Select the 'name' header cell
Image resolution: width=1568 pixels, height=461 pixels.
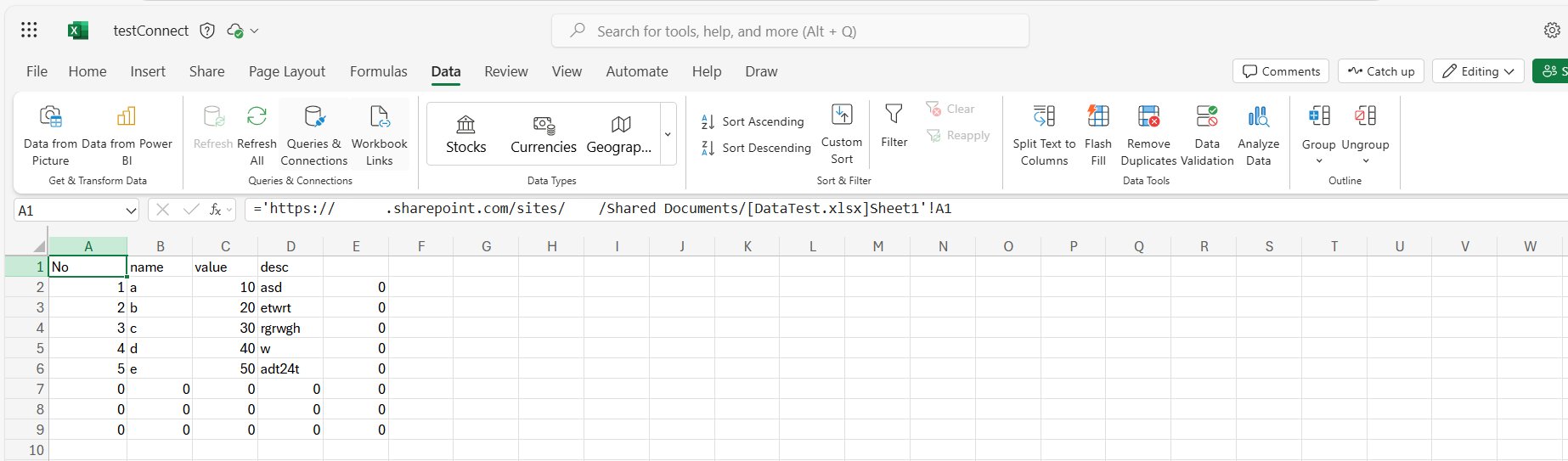click(x=160, y=267)
